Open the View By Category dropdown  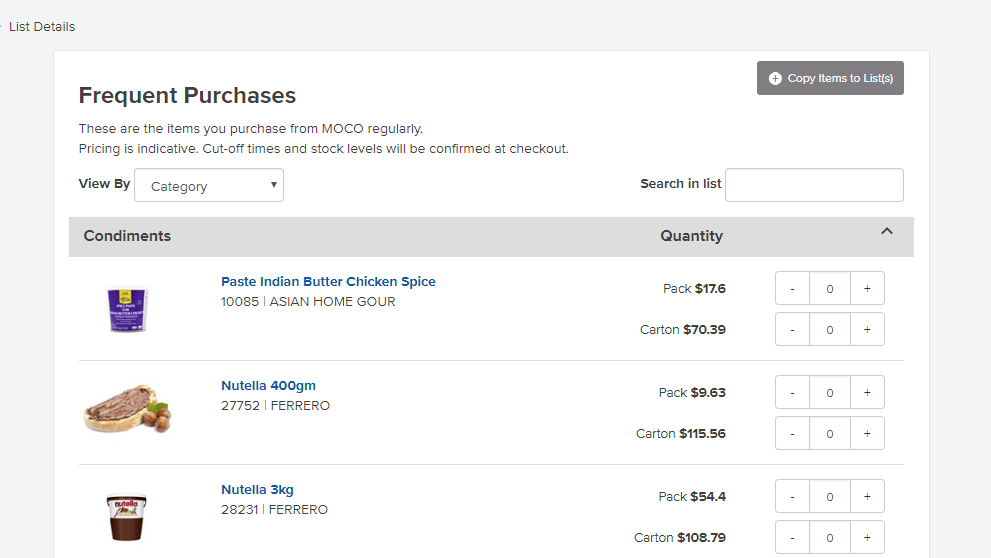pyautogui.click(x=209, y=186)
